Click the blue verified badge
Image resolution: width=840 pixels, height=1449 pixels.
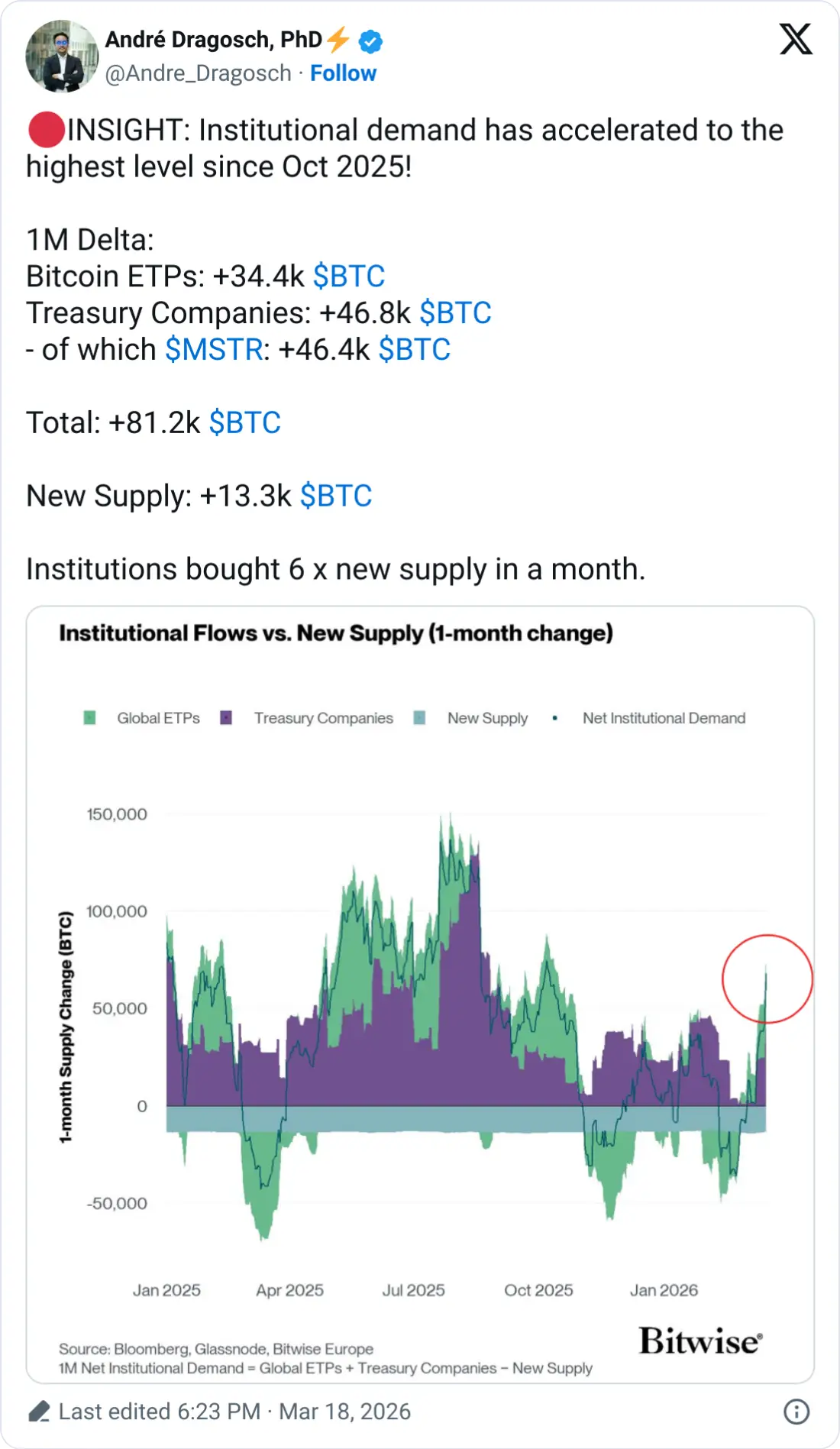coord(370,41)
